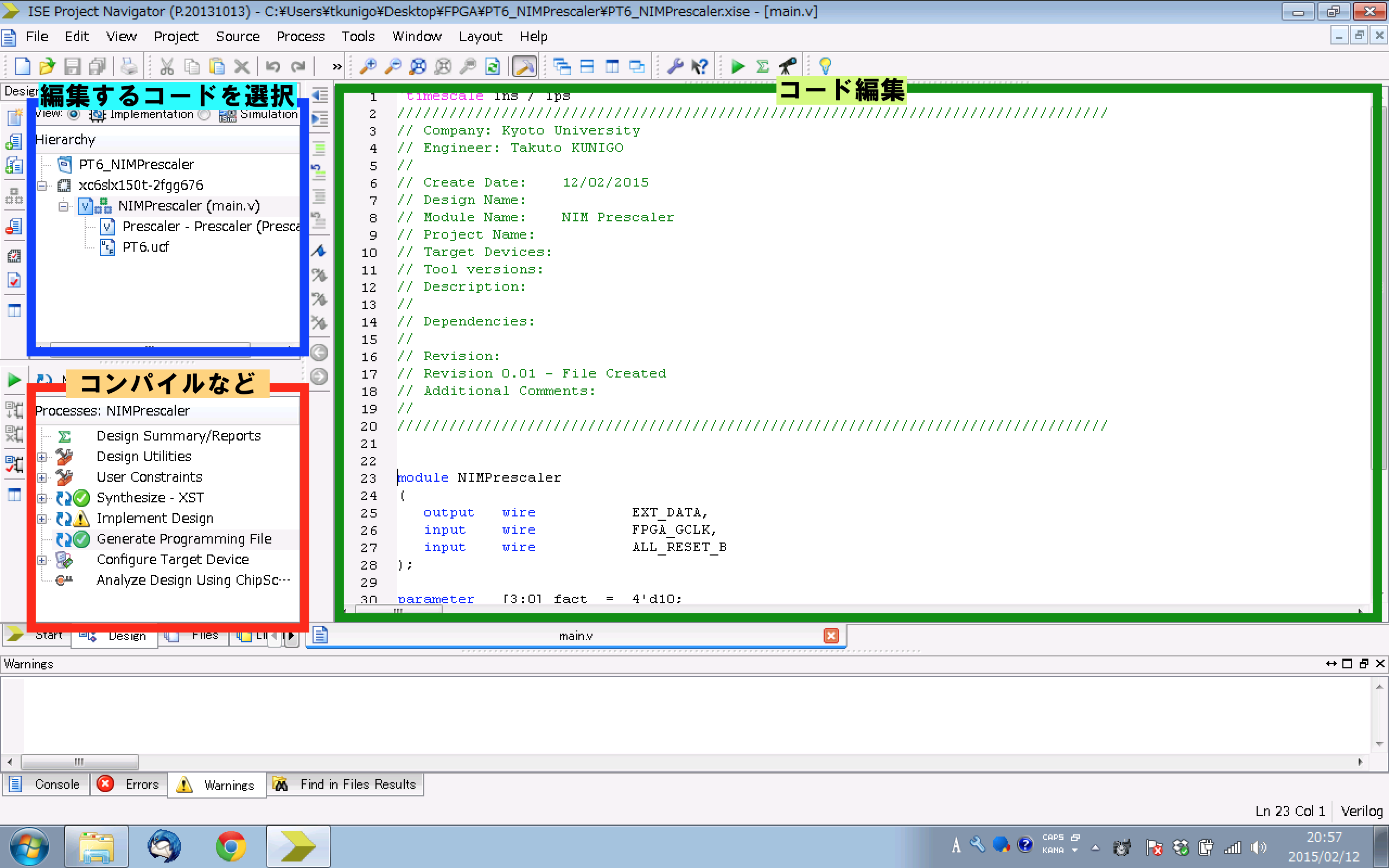Click the Warnings panel horizontal scrollbar thumb
This screenshot has height=868, width=1389.
(x=79, y=762)
